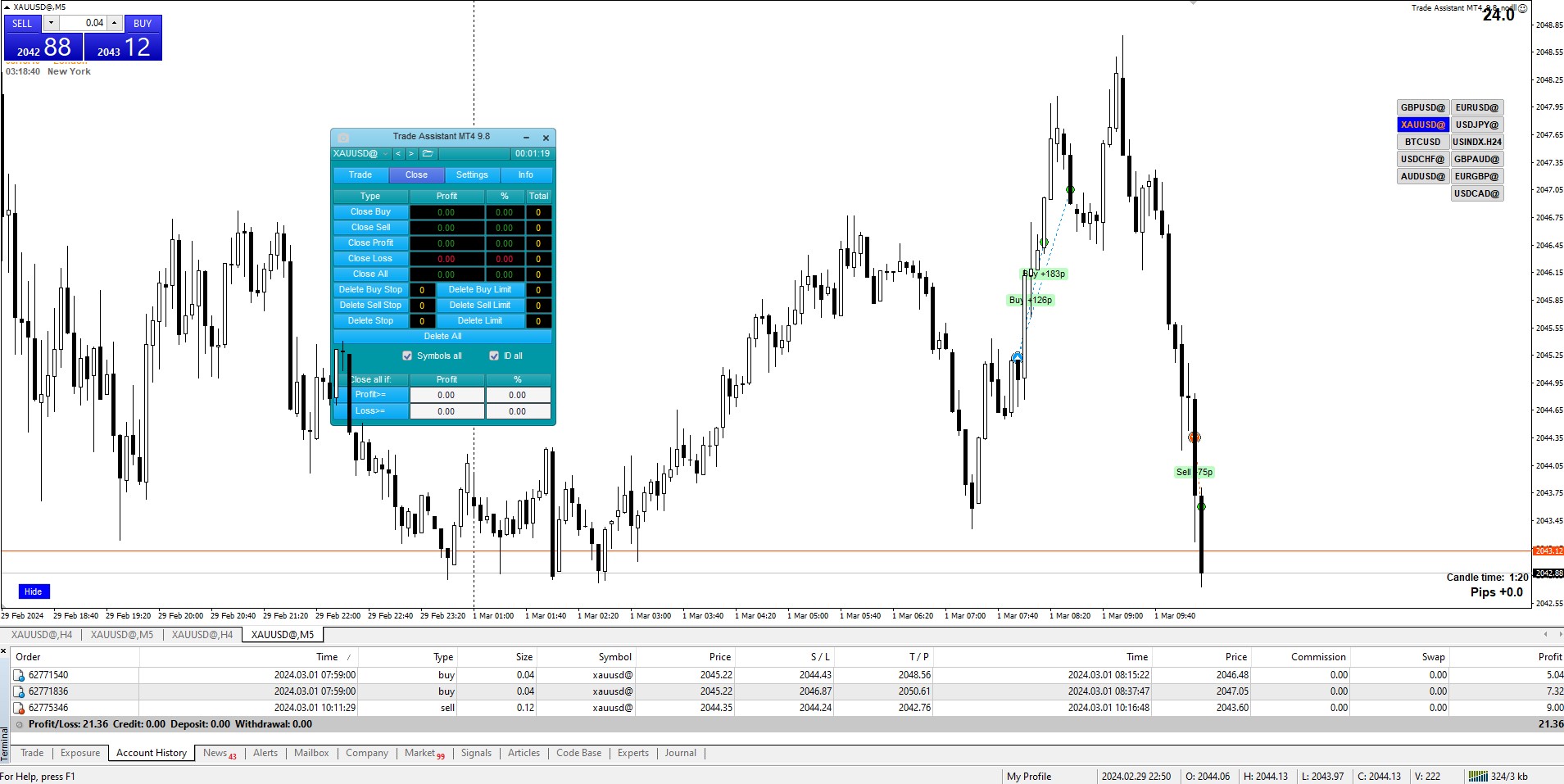Click Delete Sell Stop button

click(371, 306)
